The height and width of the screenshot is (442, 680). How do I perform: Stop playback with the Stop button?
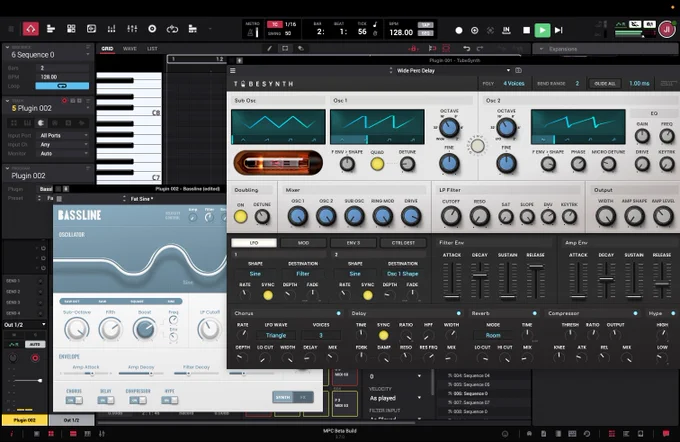[526, 30]
